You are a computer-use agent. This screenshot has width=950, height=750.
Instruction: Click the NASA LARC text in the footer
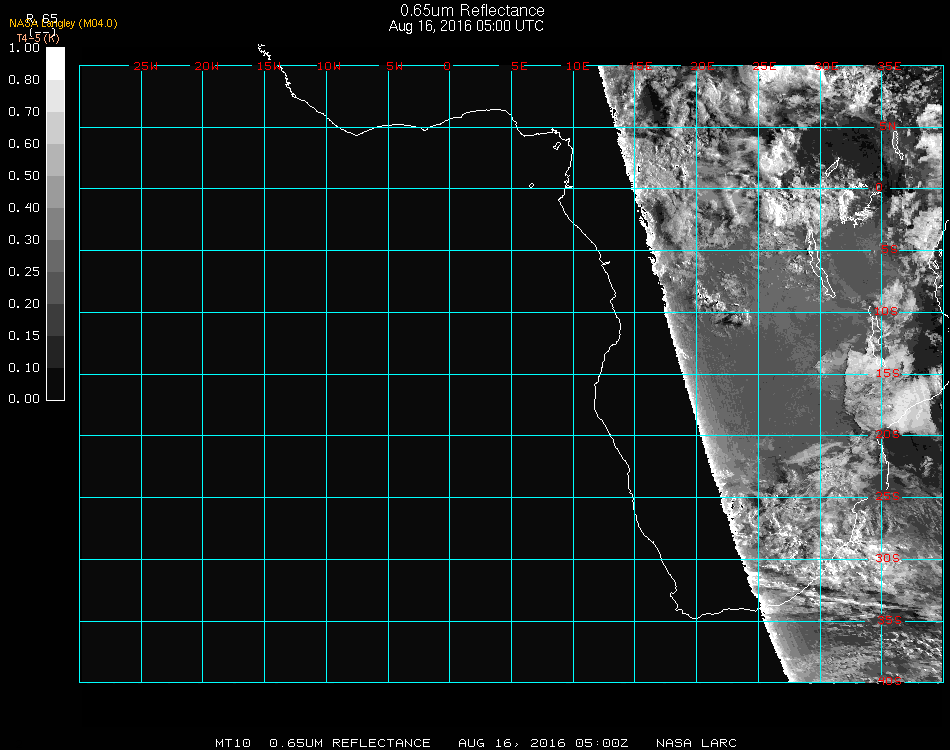(696, 743)
